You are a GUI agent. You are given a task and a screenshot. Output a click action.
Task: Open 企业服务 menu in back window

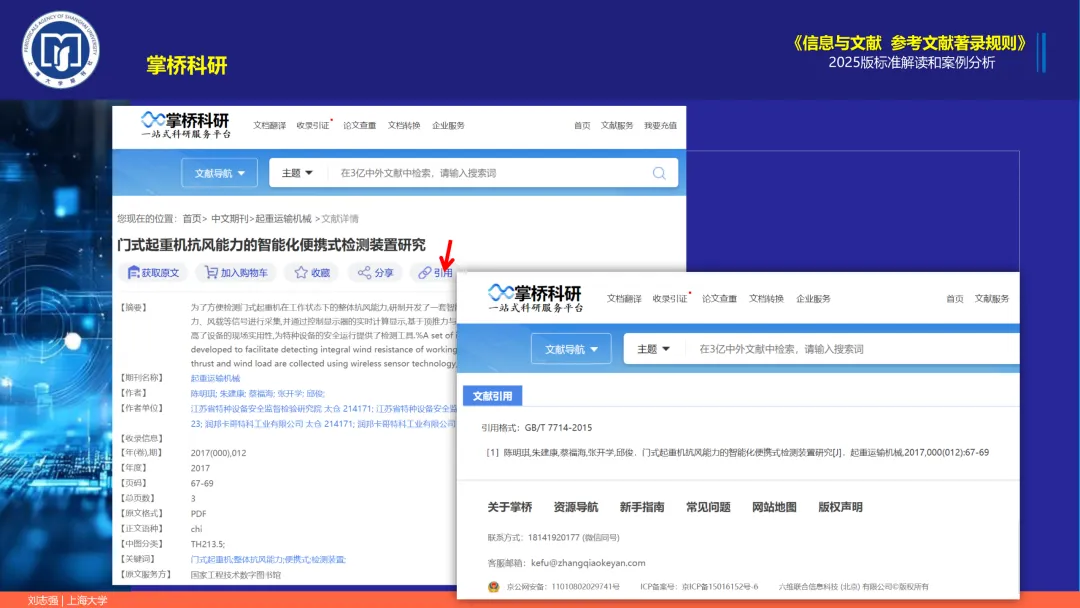[x=448, y=125]
